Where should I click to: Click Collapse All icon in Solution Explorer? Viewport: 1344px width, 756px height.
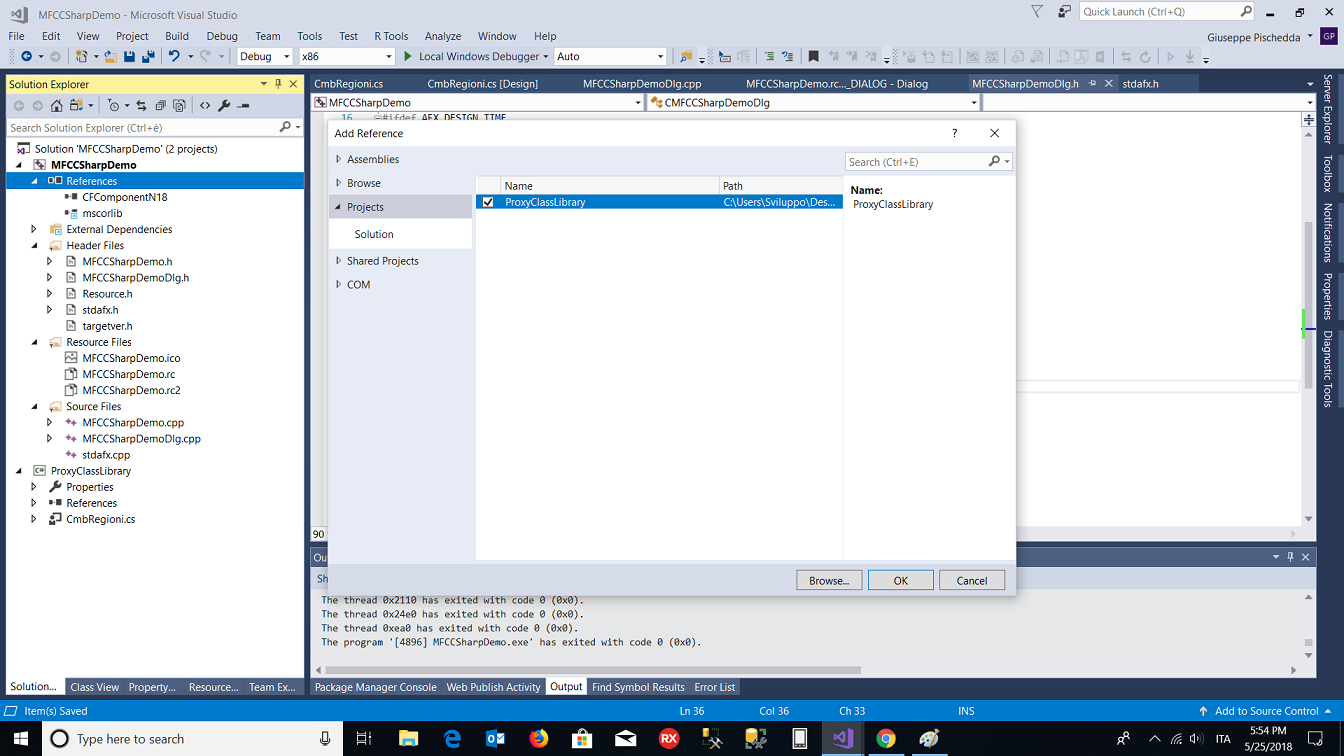tap(161, 106)
